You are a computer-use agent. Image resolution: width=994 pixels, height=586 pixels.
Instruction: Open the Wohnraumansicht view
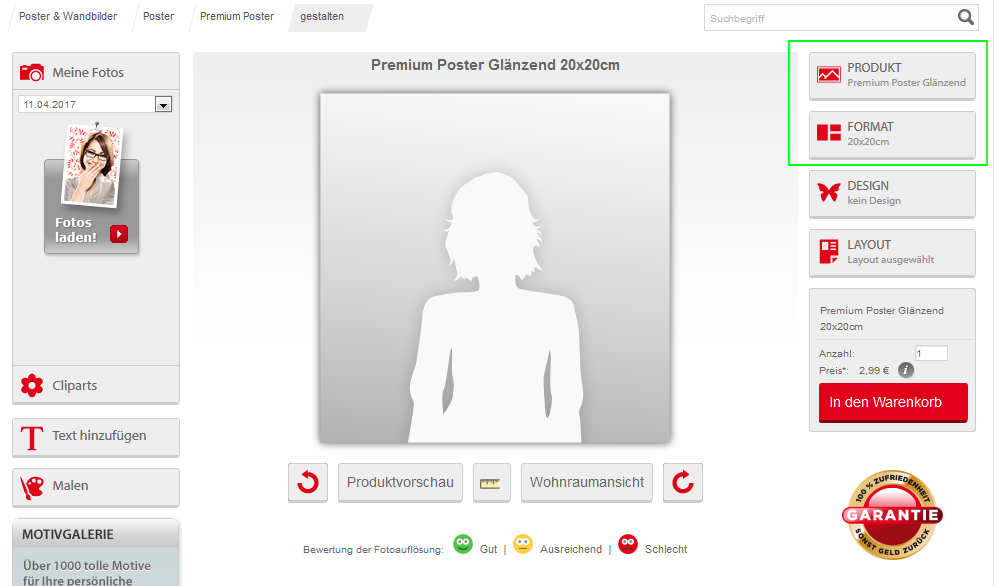(x=586, y=483)
